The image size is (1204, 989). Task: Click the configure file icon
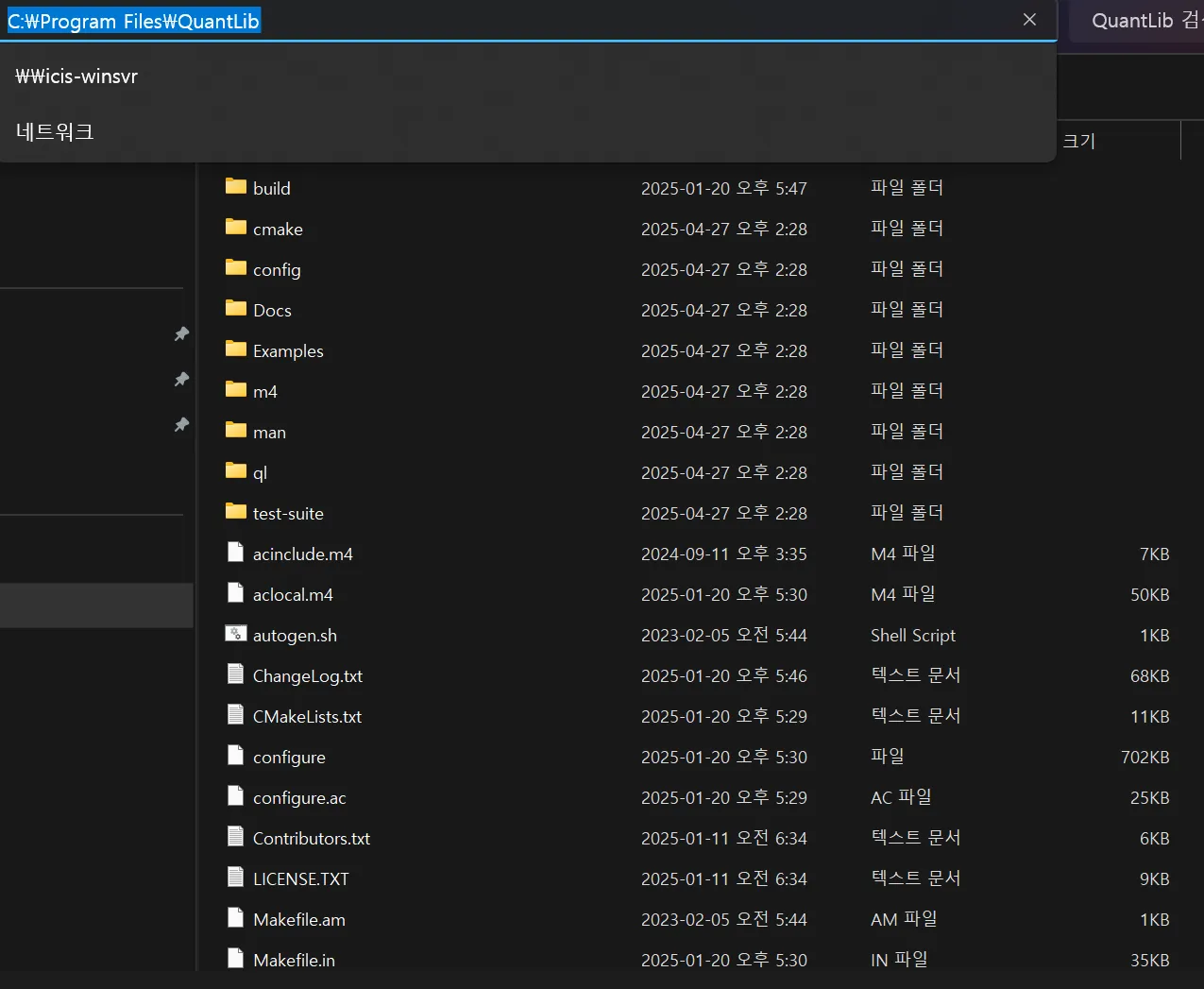click(x=236, y=756)
